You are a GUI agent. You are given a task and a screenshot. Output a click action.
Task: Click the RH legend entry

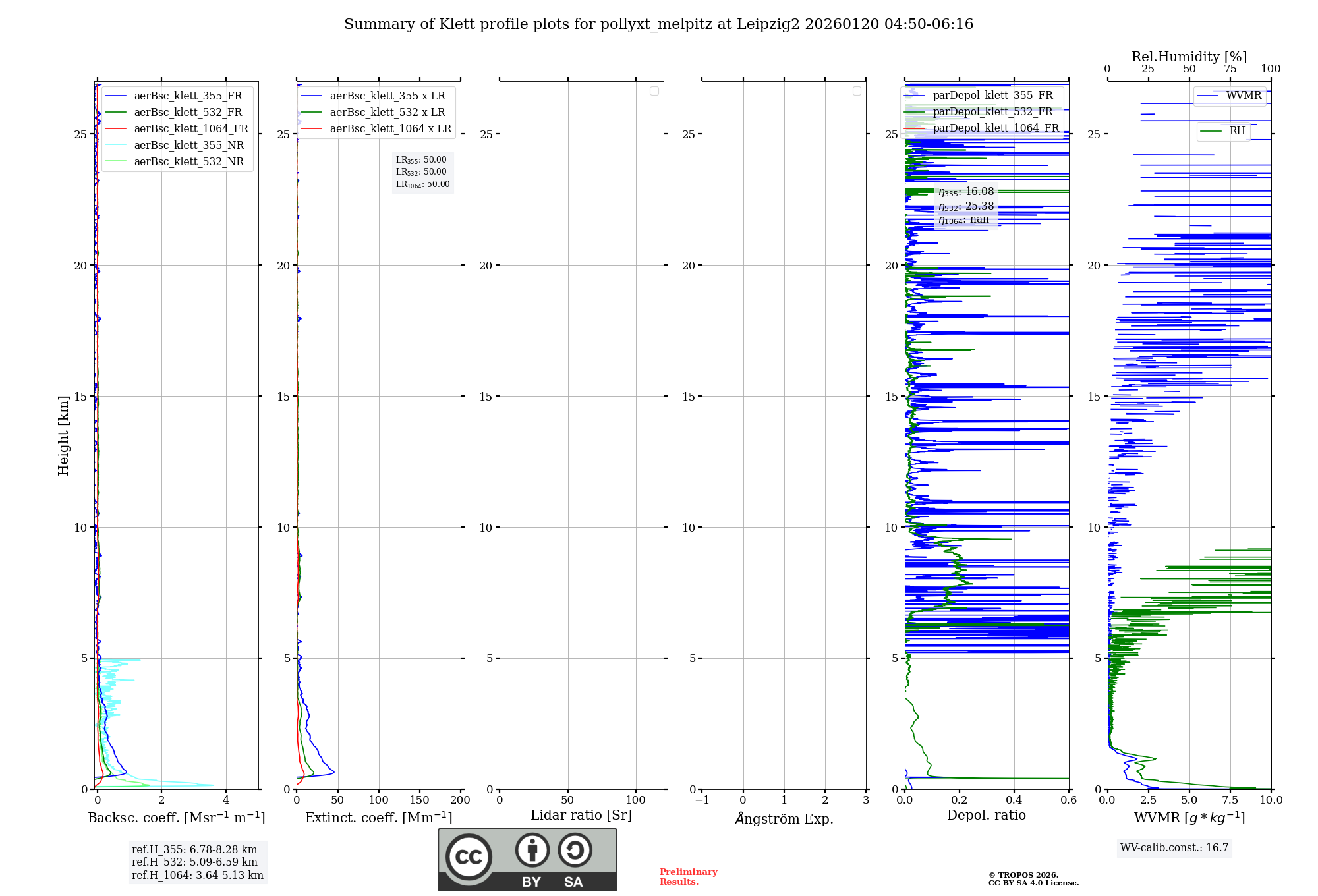(x=1236, y=131)
